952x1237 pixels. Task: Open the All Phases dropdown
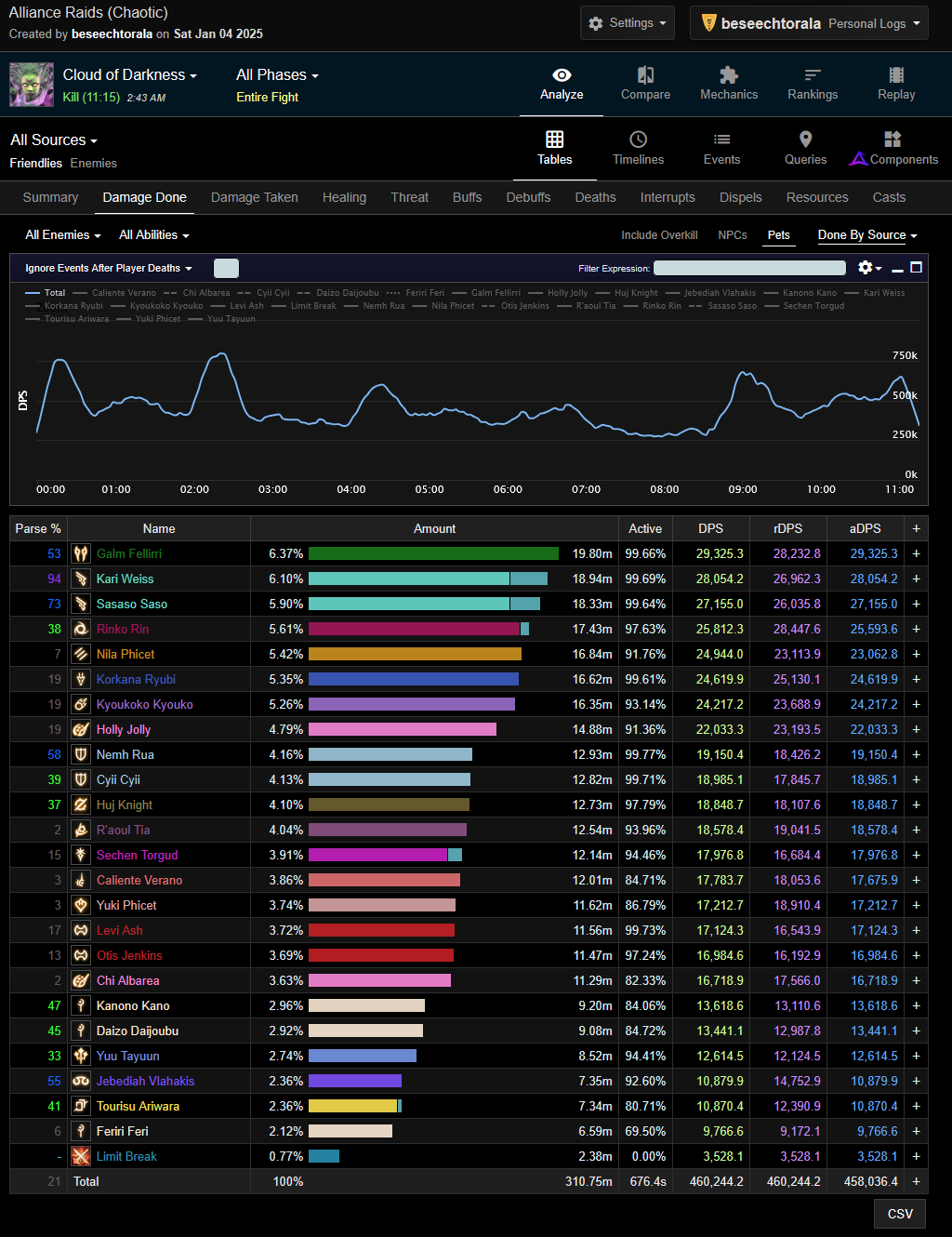pos(277,75)
